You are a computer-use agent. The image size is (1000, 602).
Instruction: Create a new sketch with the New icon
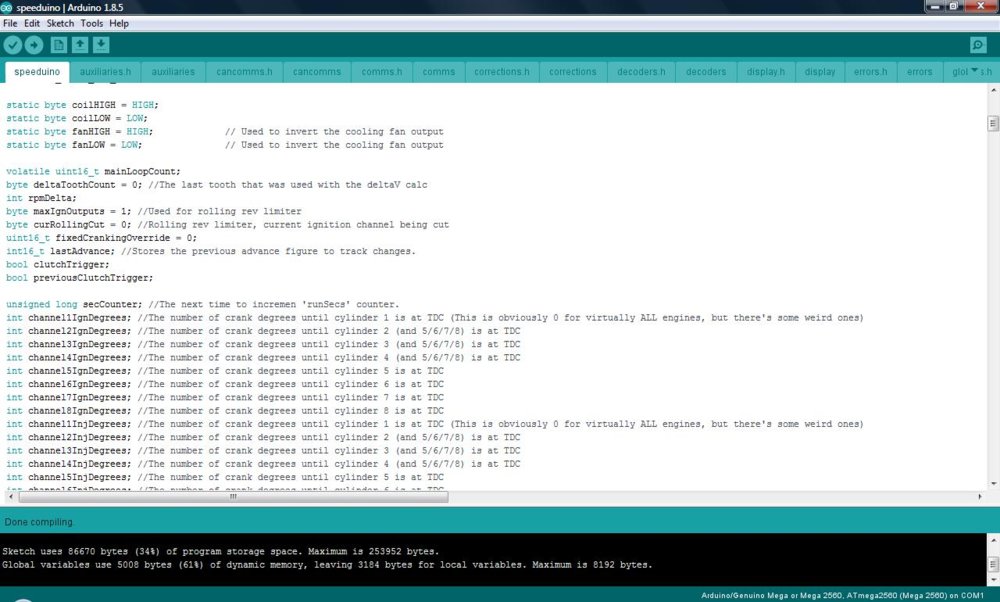pos(59,45)
